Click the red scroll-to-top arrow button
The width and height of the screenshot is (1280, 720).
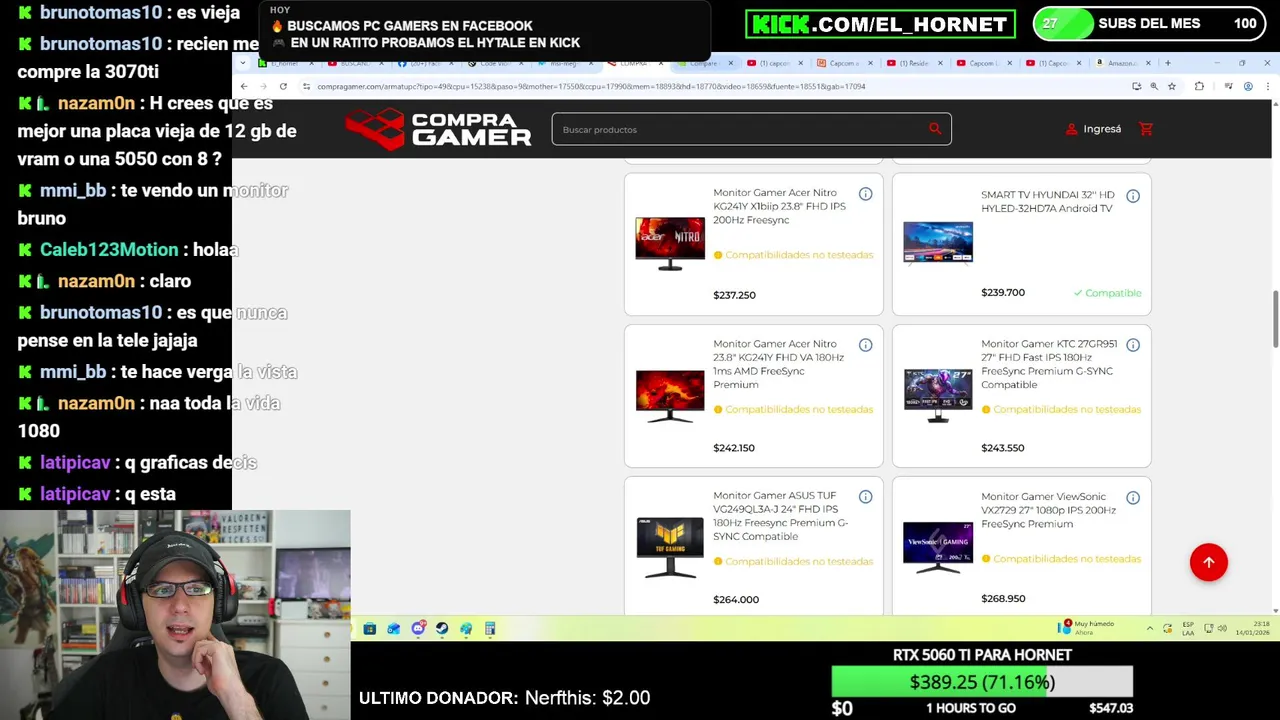pos(1208,562)
